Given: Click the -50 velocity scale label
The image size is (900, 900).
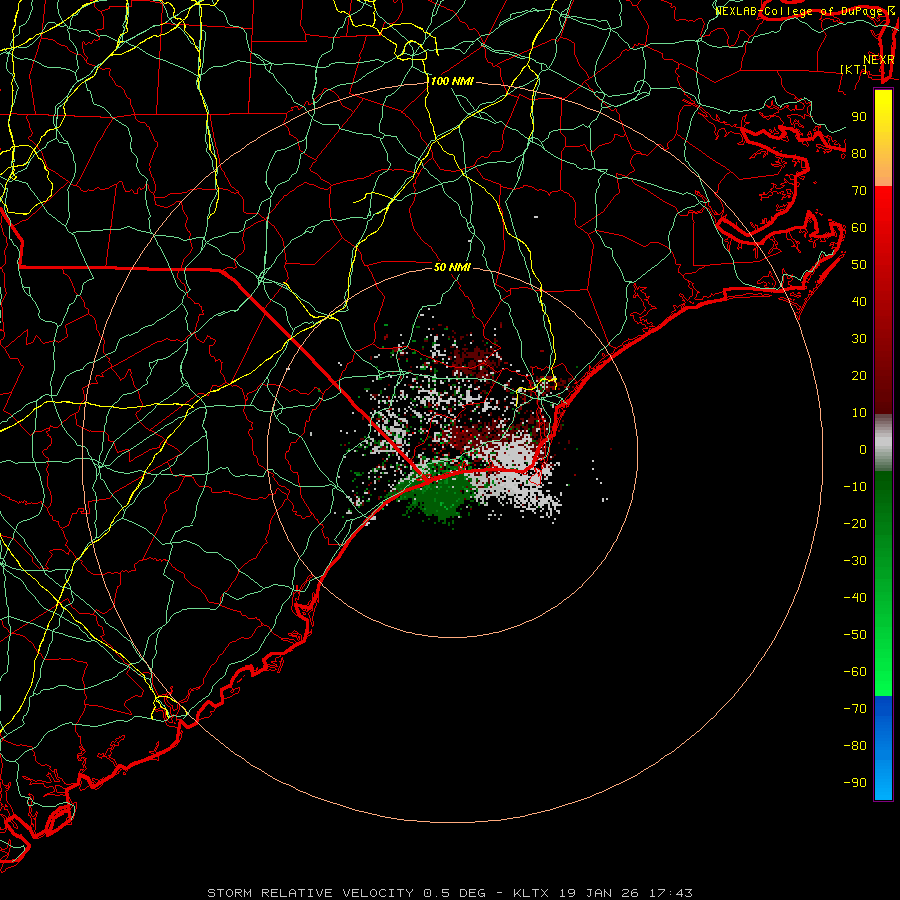Looking at the screenshot, I should [x=855, y=635].
